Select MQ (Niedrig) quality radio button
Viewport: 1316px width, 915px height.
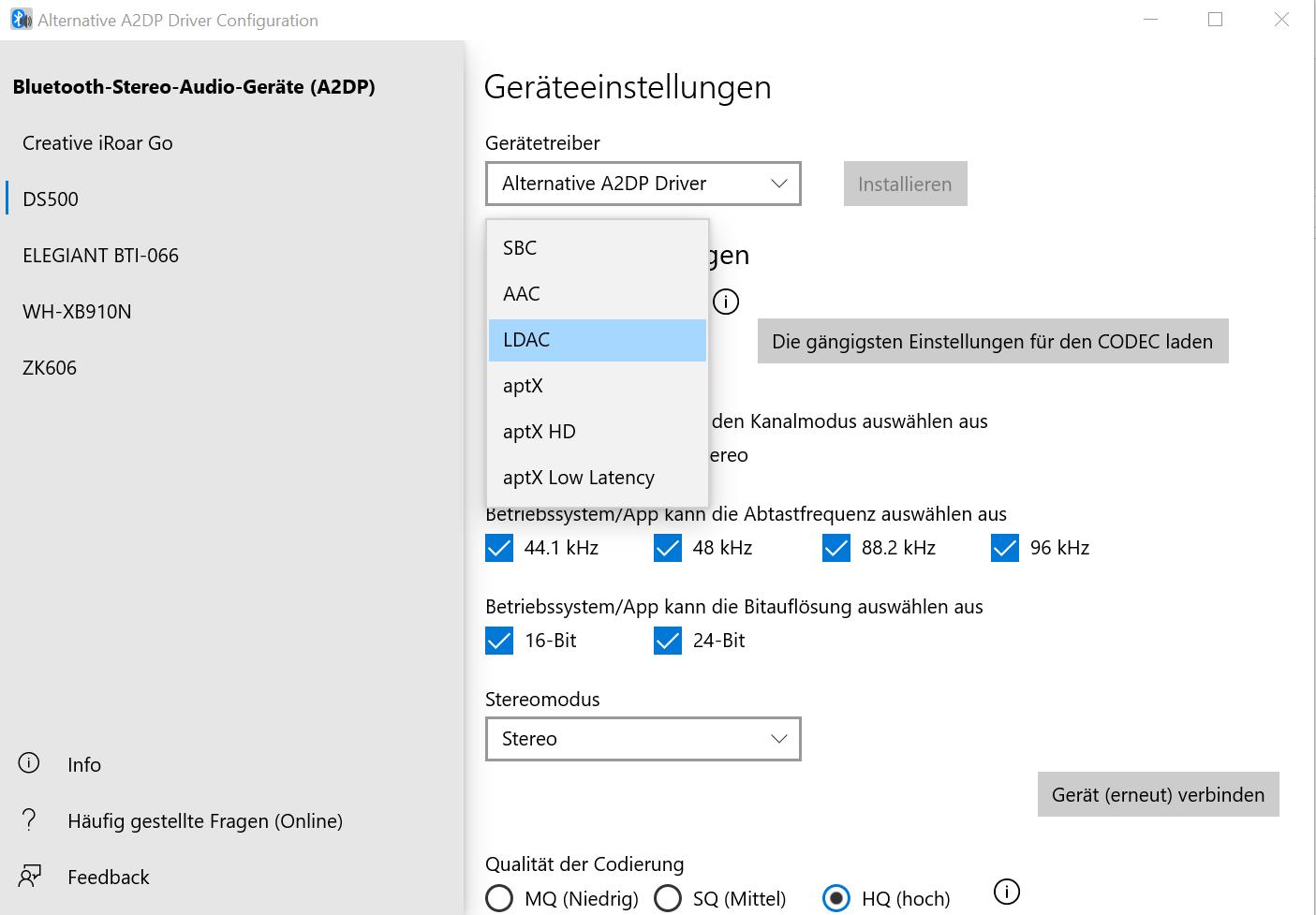pyautogui.click(x=499, y=898)
